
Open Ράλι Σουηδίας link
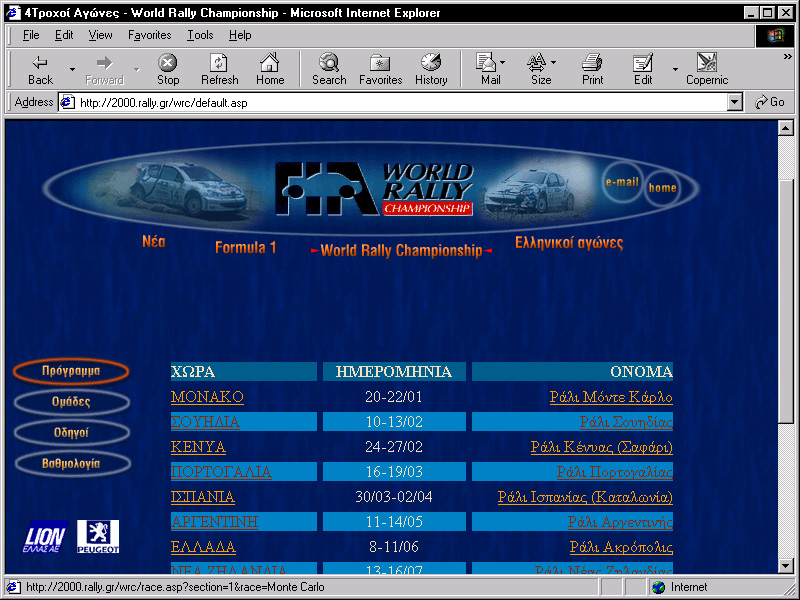[x=626, y=422]
